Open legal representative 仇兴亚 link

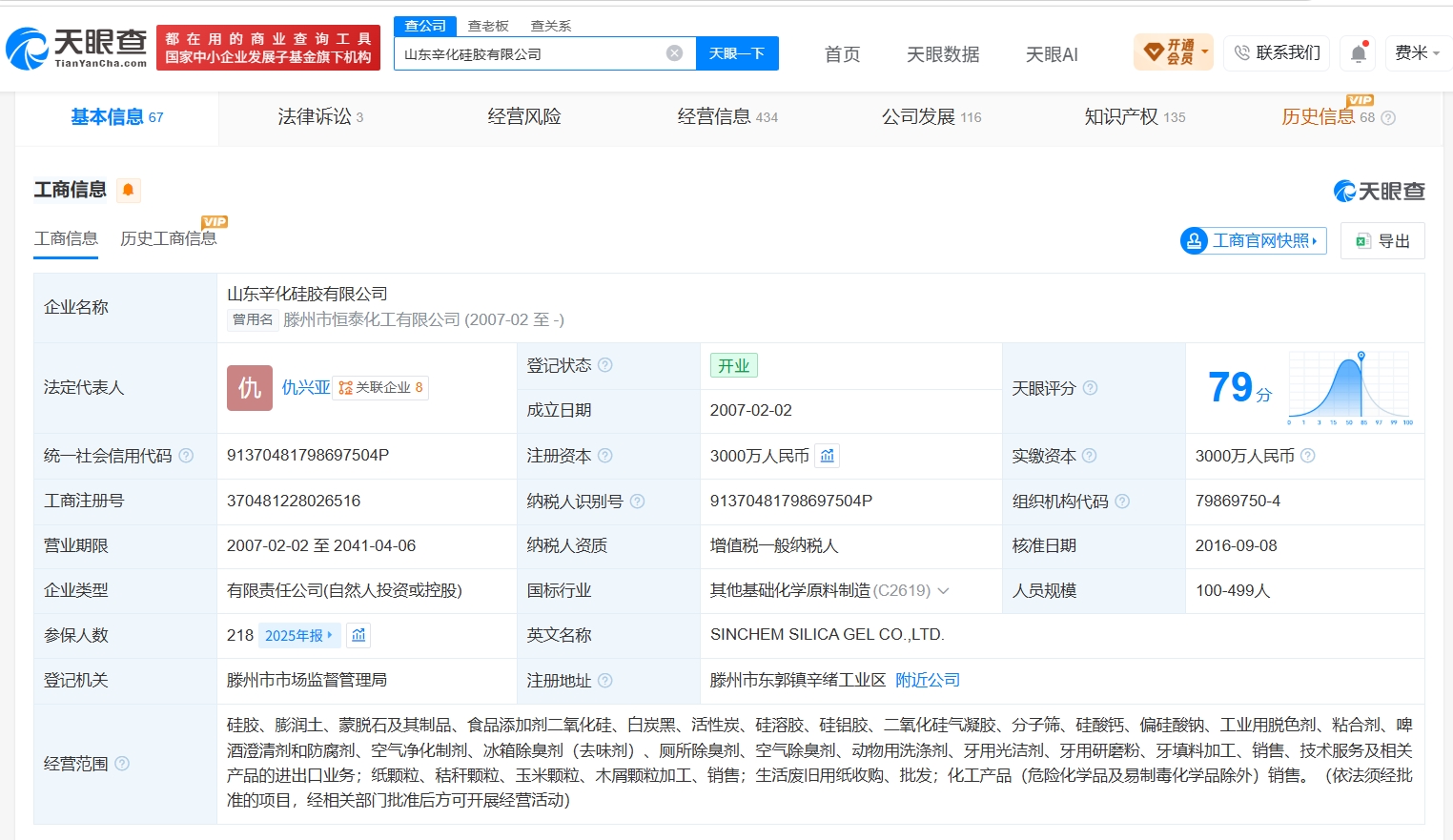tap(306, 387)
